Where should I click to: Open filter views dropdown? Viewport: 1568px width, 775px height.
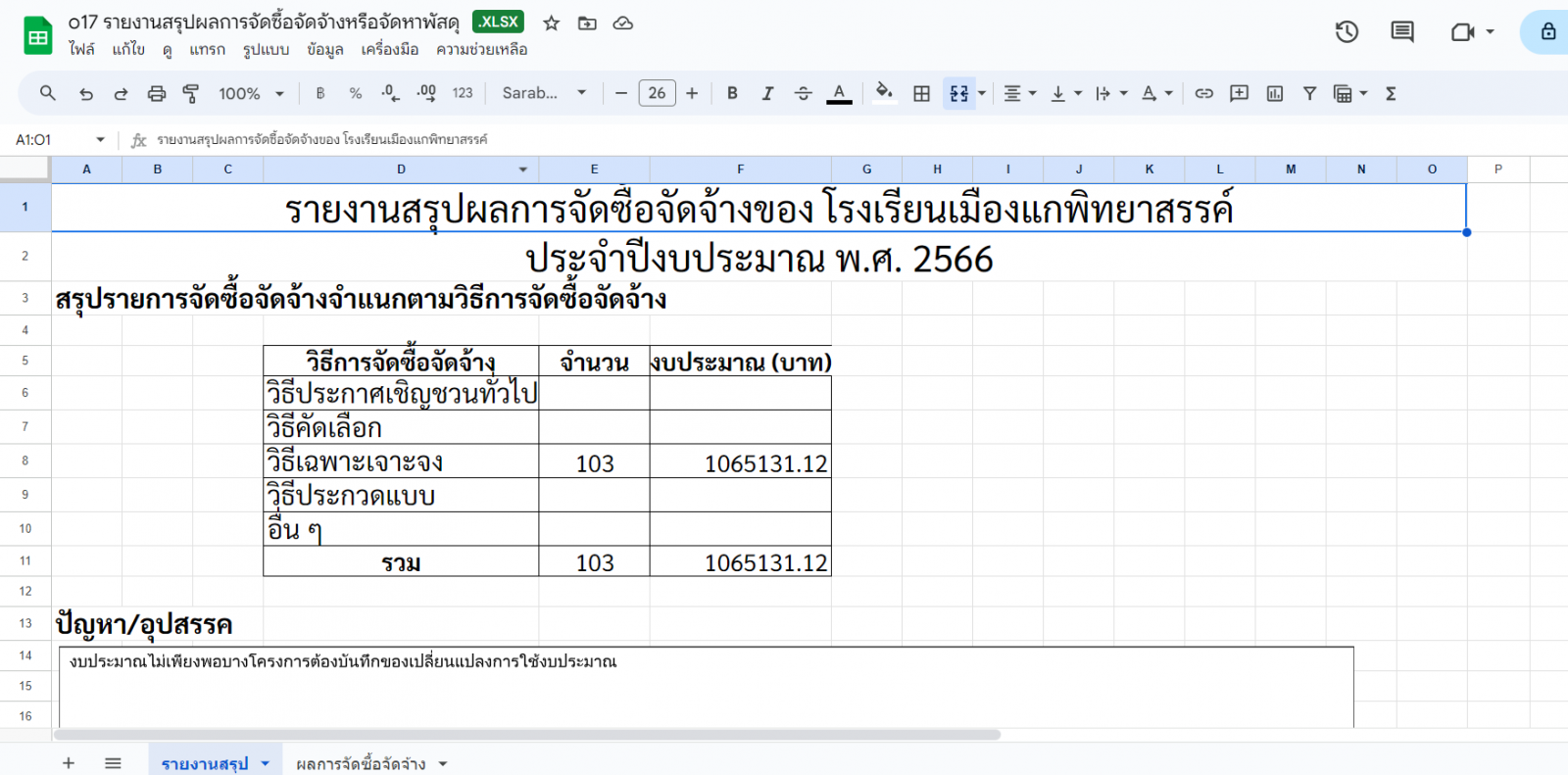coord(1349,93)
